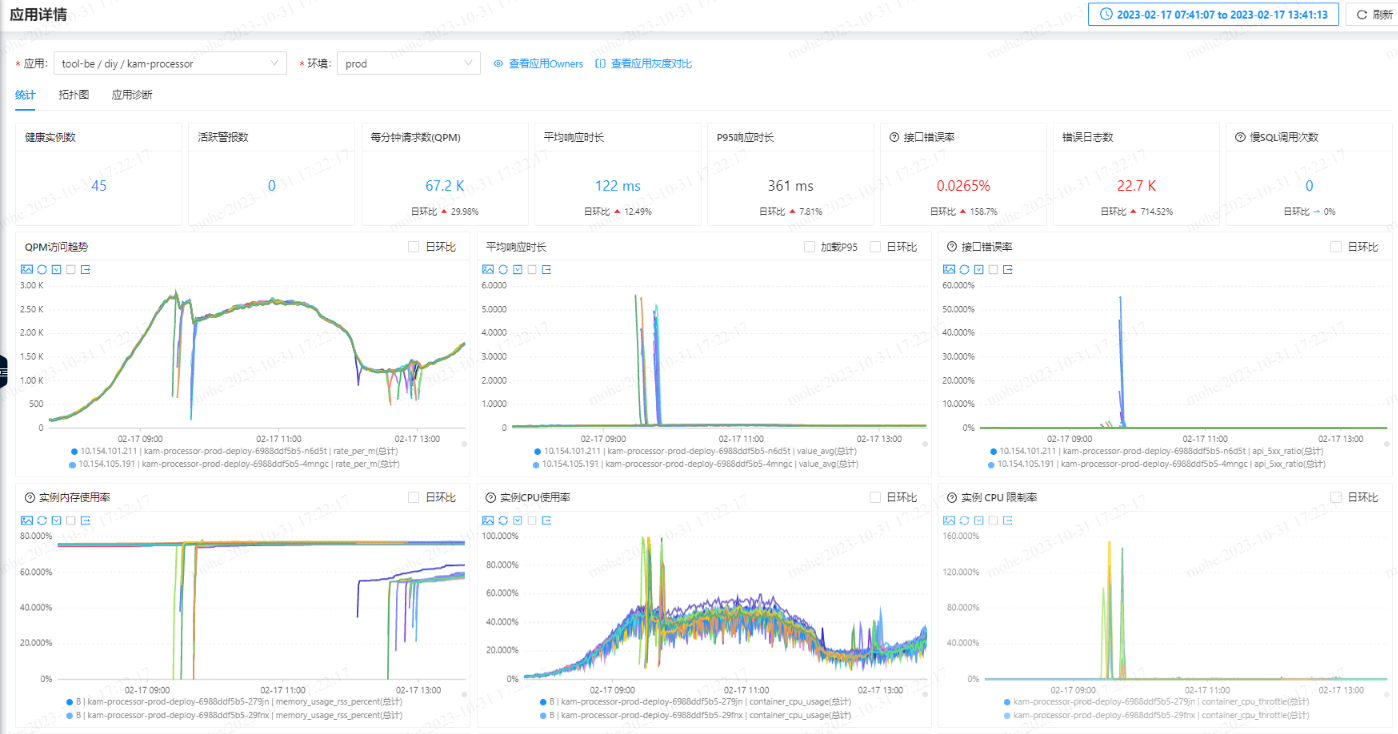Save the 实例内存使用率 chart as image
The height and width of the screenshot is (734, 1398).
(x=26, y=520)
